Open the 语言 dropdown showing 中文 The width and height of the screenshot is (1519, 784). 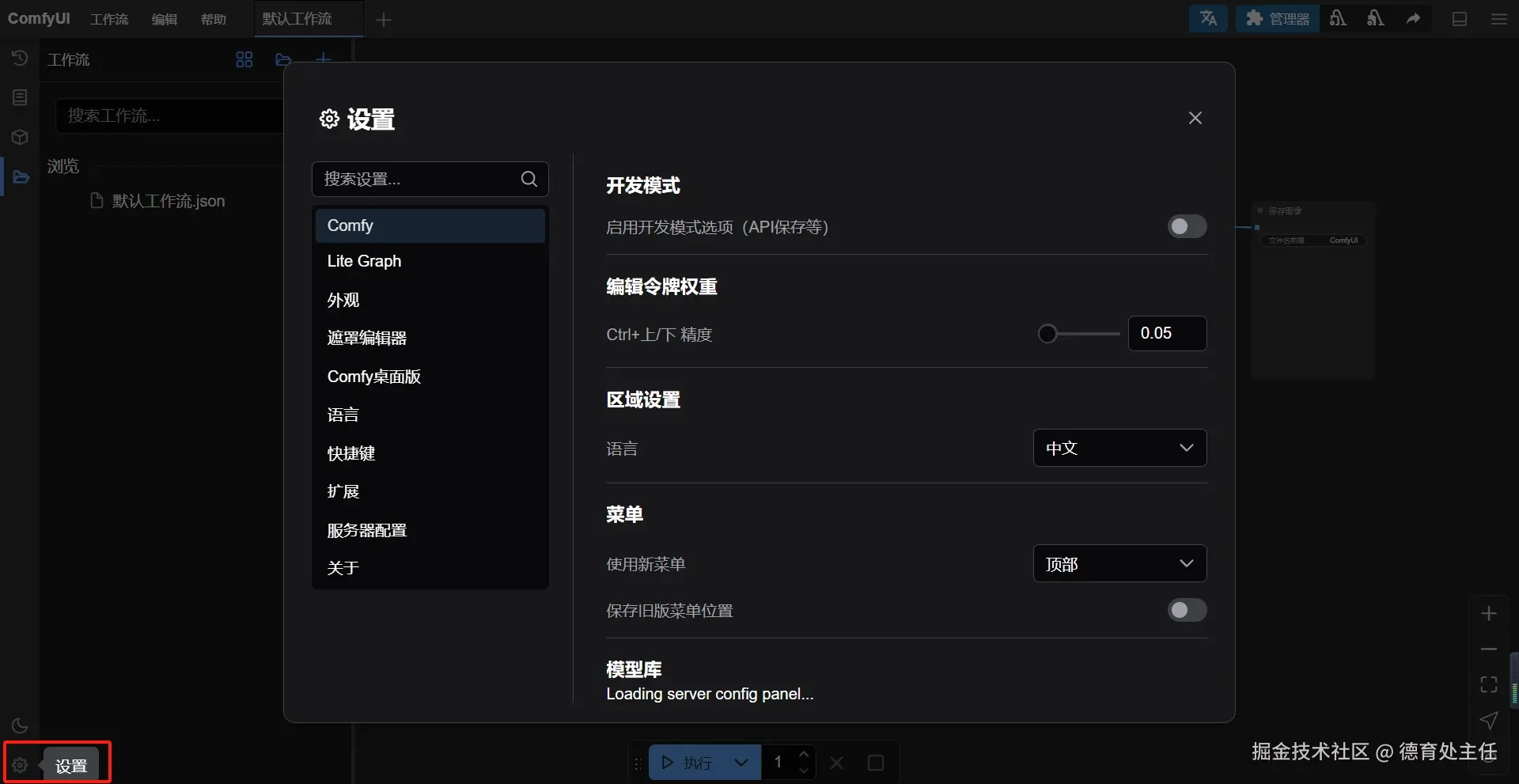tap(1120, 448)
